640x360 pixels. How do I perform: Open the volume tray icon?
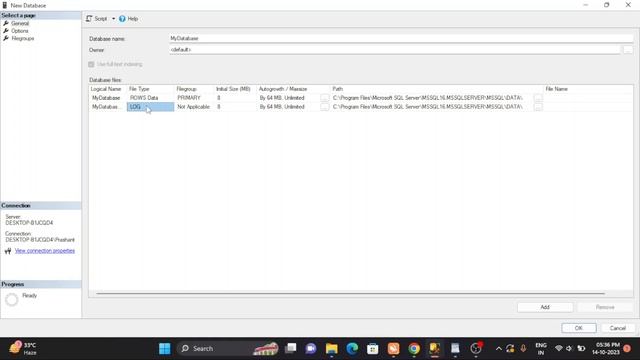[570, 349]
